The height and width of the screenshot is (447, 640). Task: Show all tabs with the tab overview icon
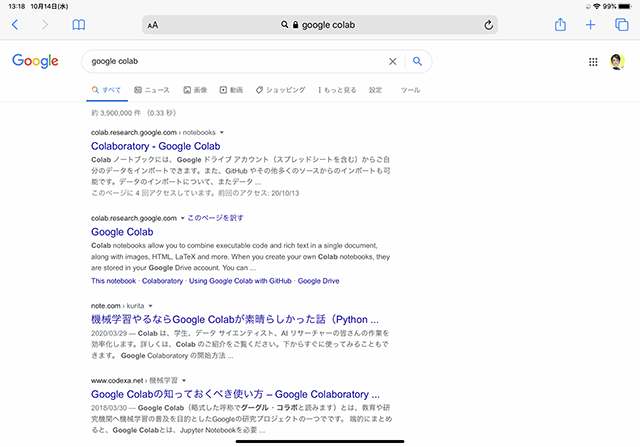click(621, 25)
